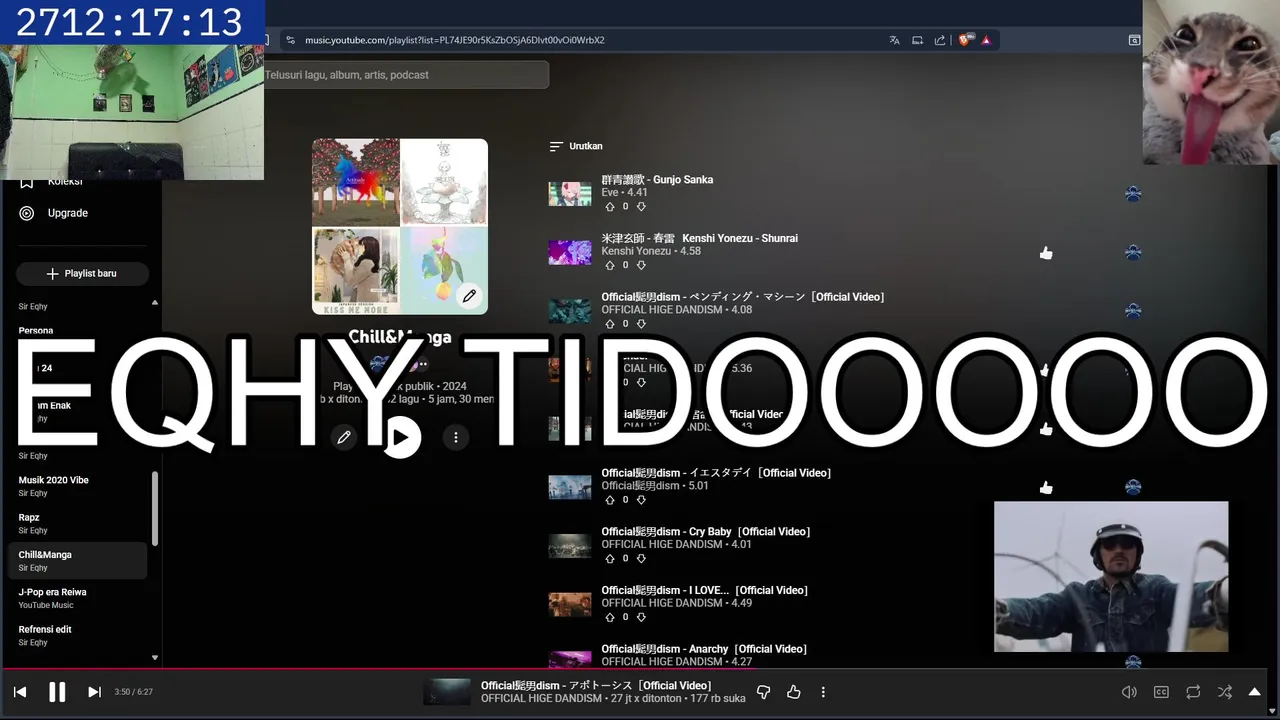Toggle shuffle in player bar

tap(1225, 692)
